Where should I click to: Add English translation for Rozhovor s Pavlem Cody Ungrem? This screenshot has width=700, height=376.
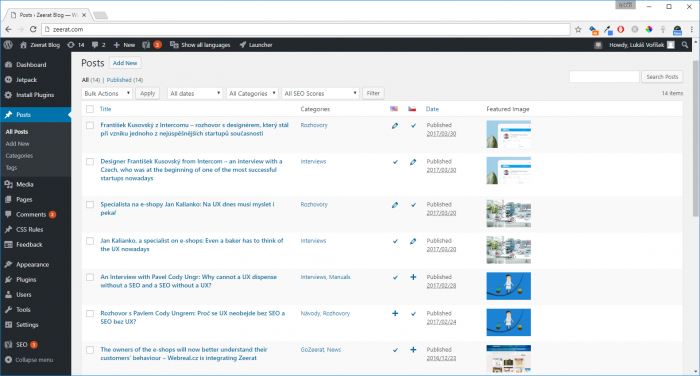[395, 313]
